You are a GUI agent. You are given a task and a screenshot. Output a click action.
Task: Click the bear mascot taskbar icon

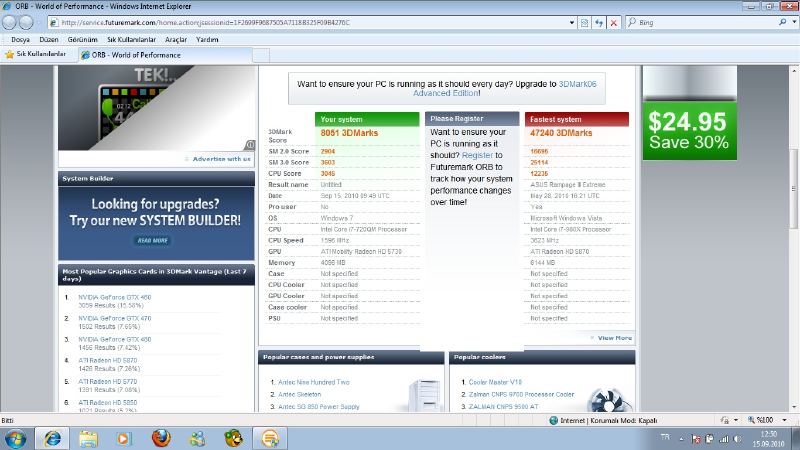[234, 439]
